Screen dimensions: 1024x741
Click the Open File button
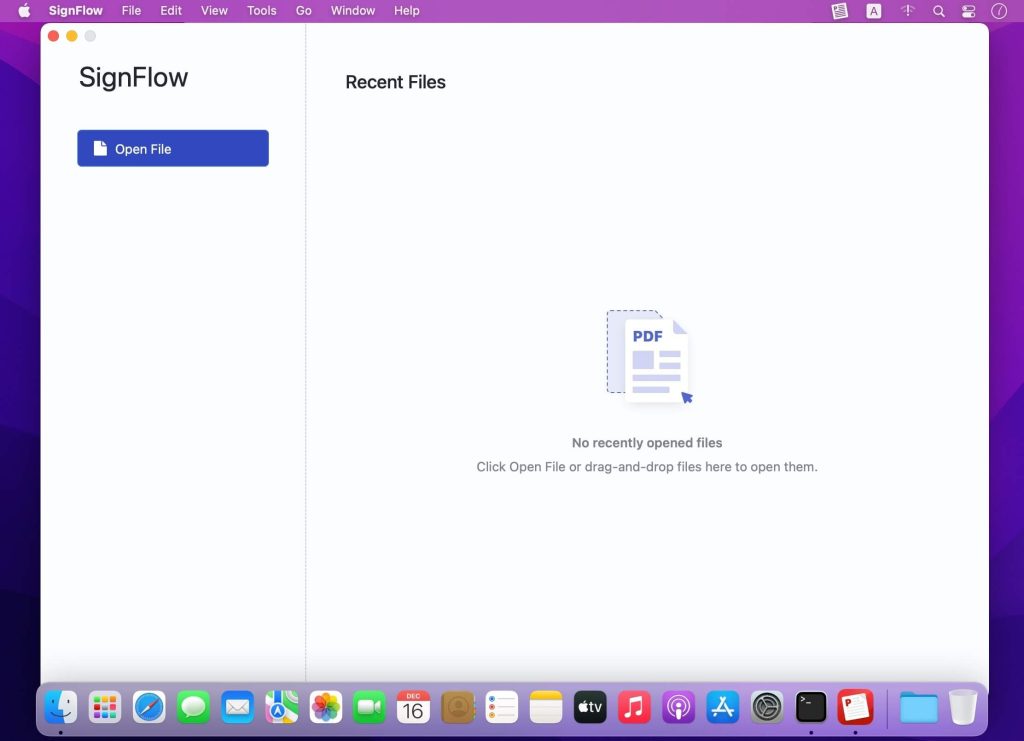click(172, 147)
